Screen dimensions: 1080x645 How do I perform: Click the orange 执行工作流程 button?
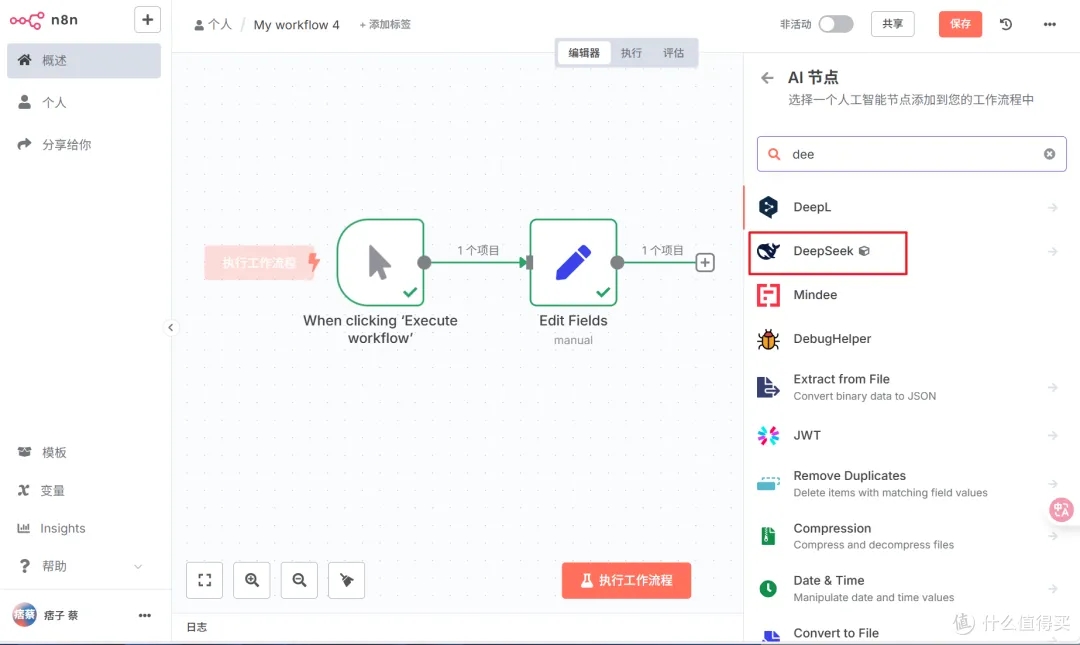point(626,580)
